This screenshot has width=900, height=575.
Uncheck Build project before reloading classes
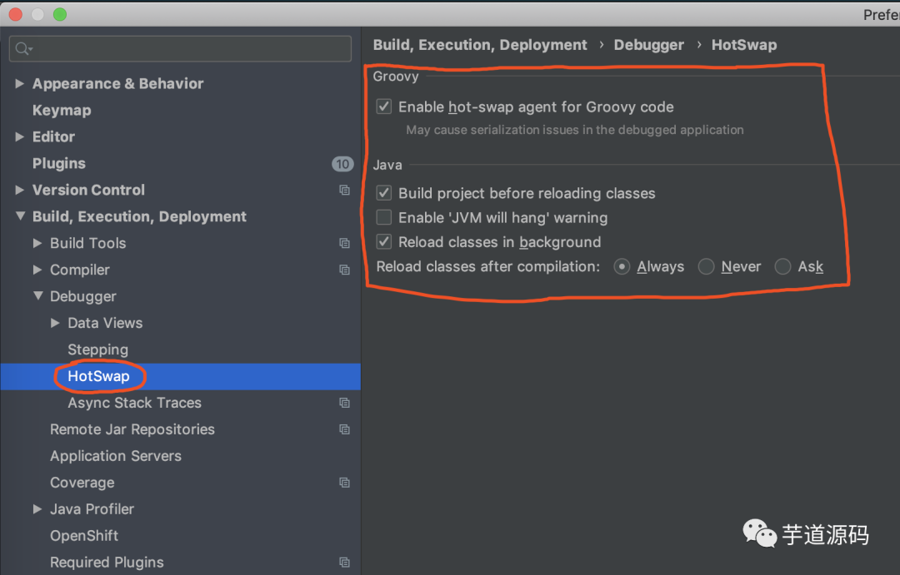pyautogui.click(x=384, y=193)
